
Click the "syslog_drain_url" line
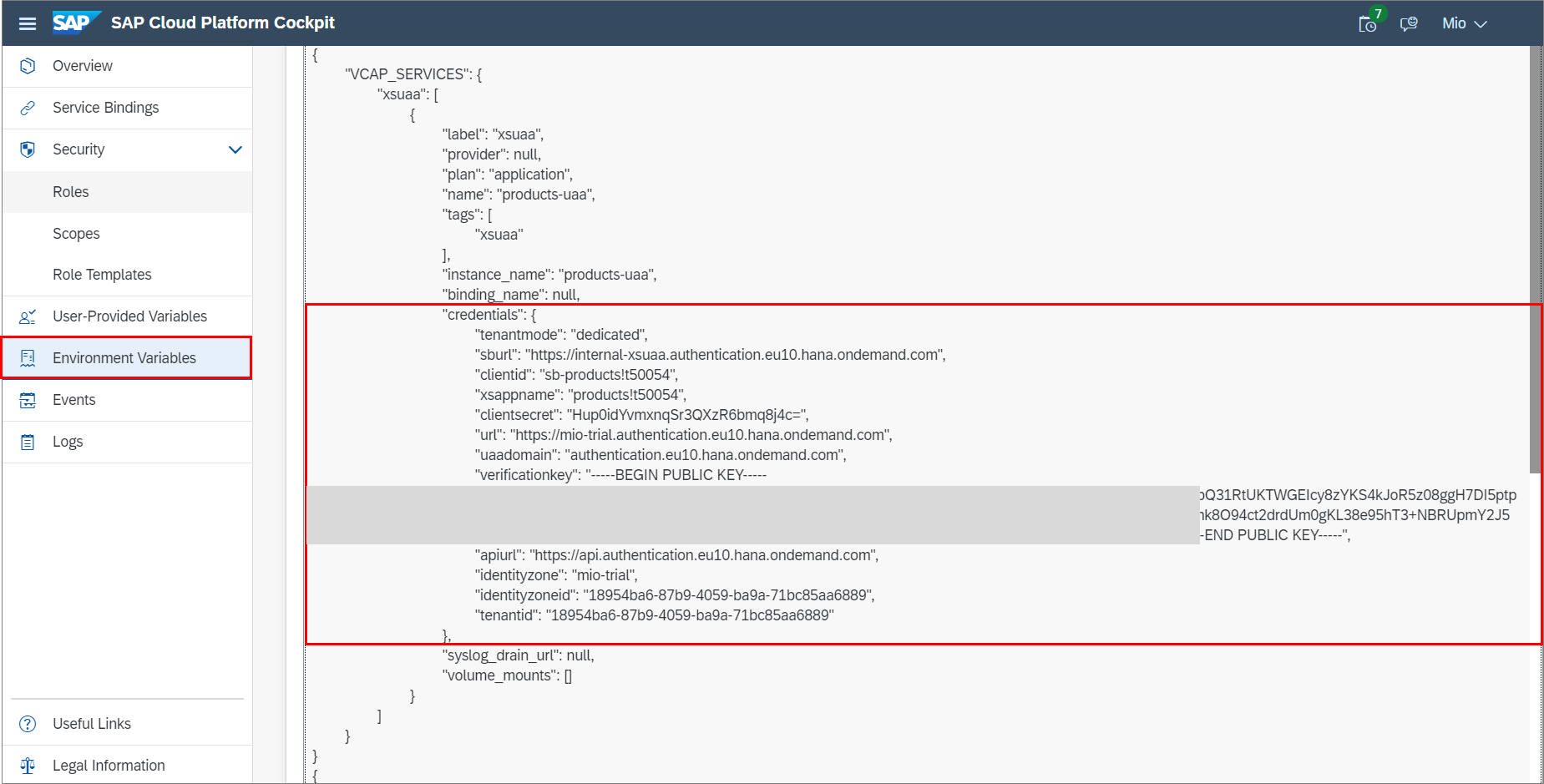tap(519, 655)
